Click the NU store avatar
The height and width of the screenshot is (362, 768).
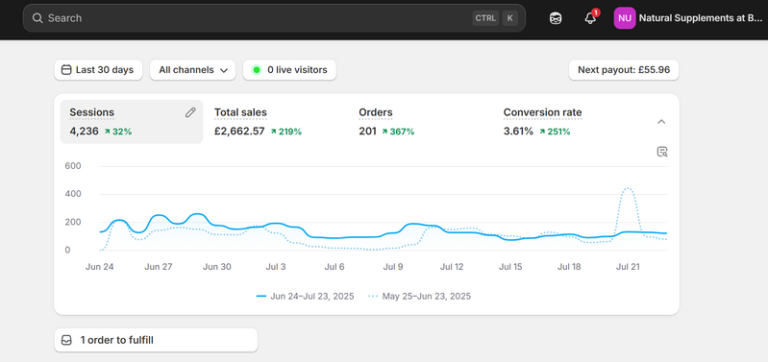pyautogui.click(x=624, y=18)
